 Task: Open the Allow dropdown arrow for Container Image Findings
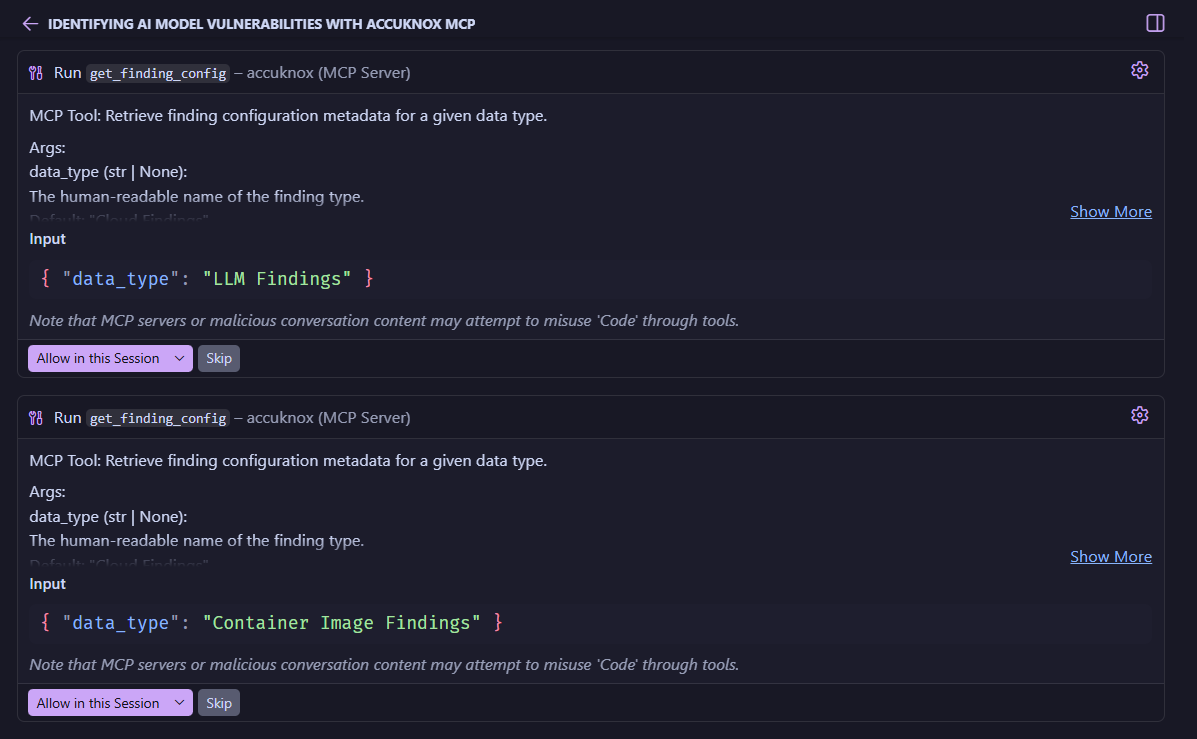[x=180, y=704]
